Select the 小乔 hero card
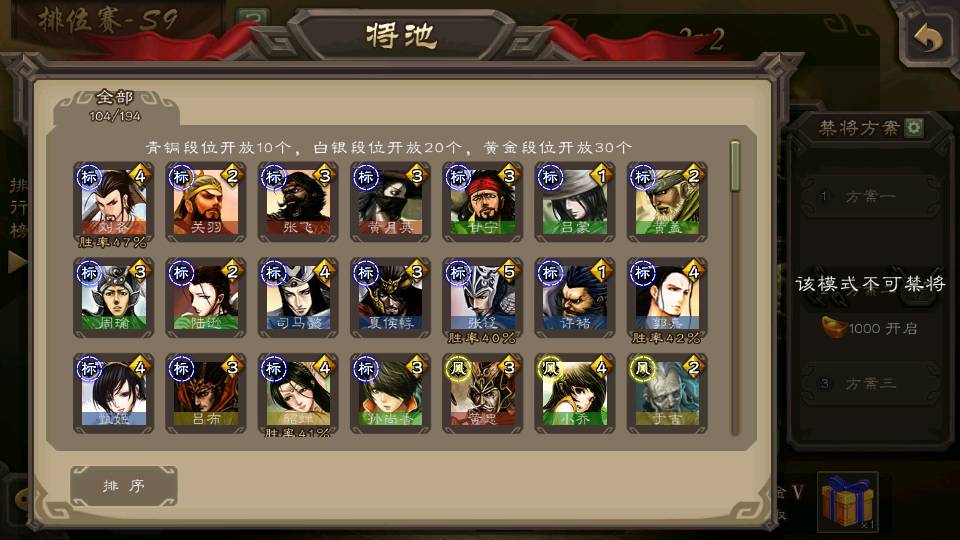The image size is (960, 540). click(x=574, y=393)
